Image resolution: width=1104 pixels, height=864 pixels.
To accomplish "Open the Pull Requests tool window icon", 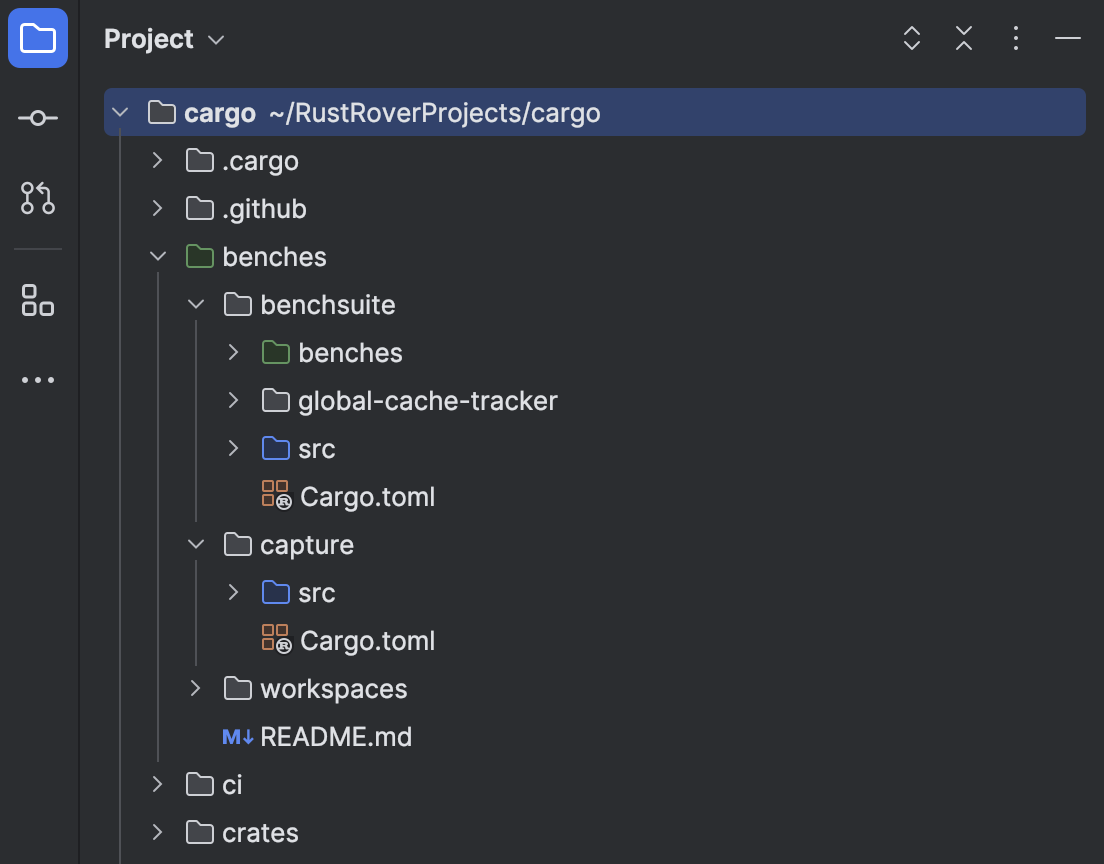I will click(37, 198).
